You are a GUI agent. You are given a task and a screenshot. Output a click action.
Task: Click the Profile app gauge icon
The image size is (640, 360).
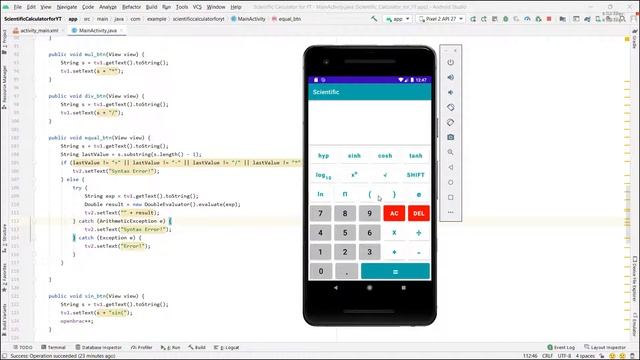click(527, 19)
